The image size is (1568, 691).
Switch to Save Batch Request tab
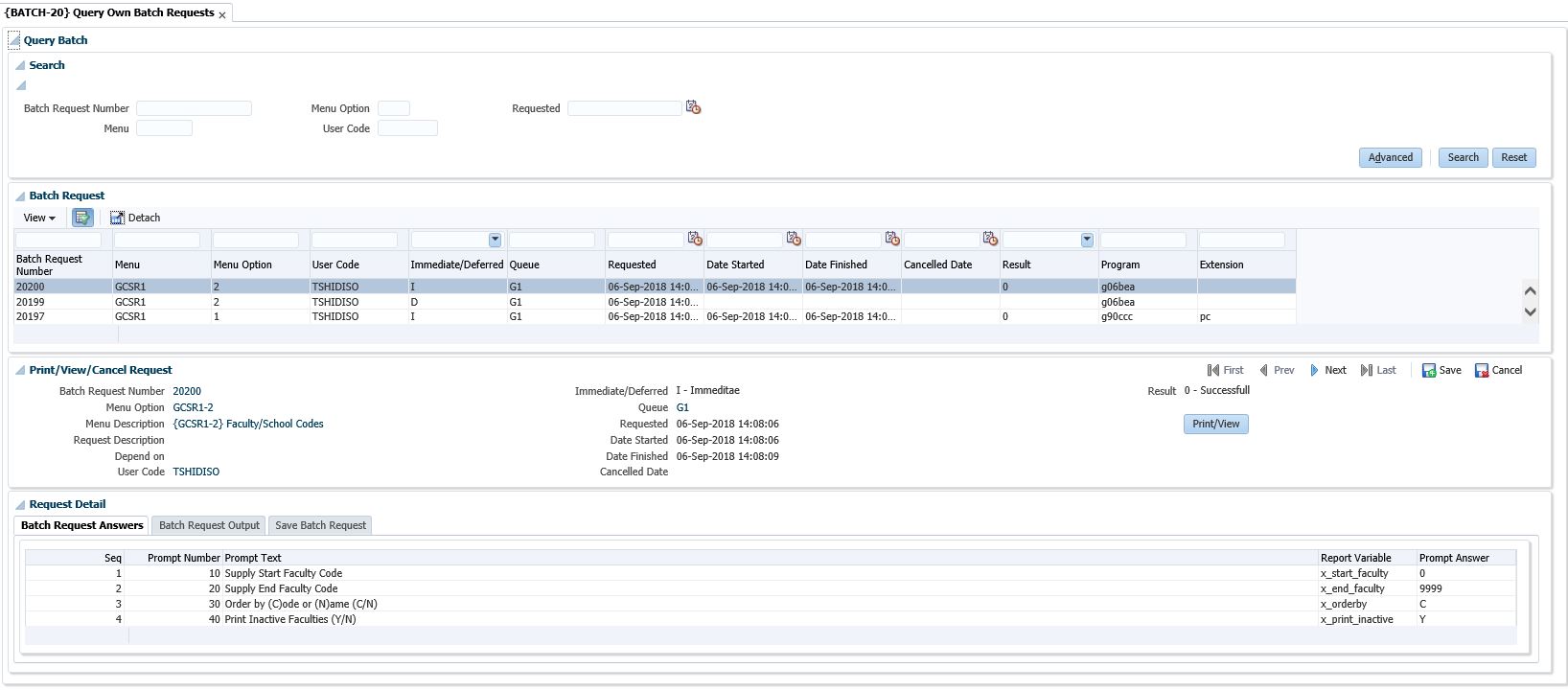[320, 525]
